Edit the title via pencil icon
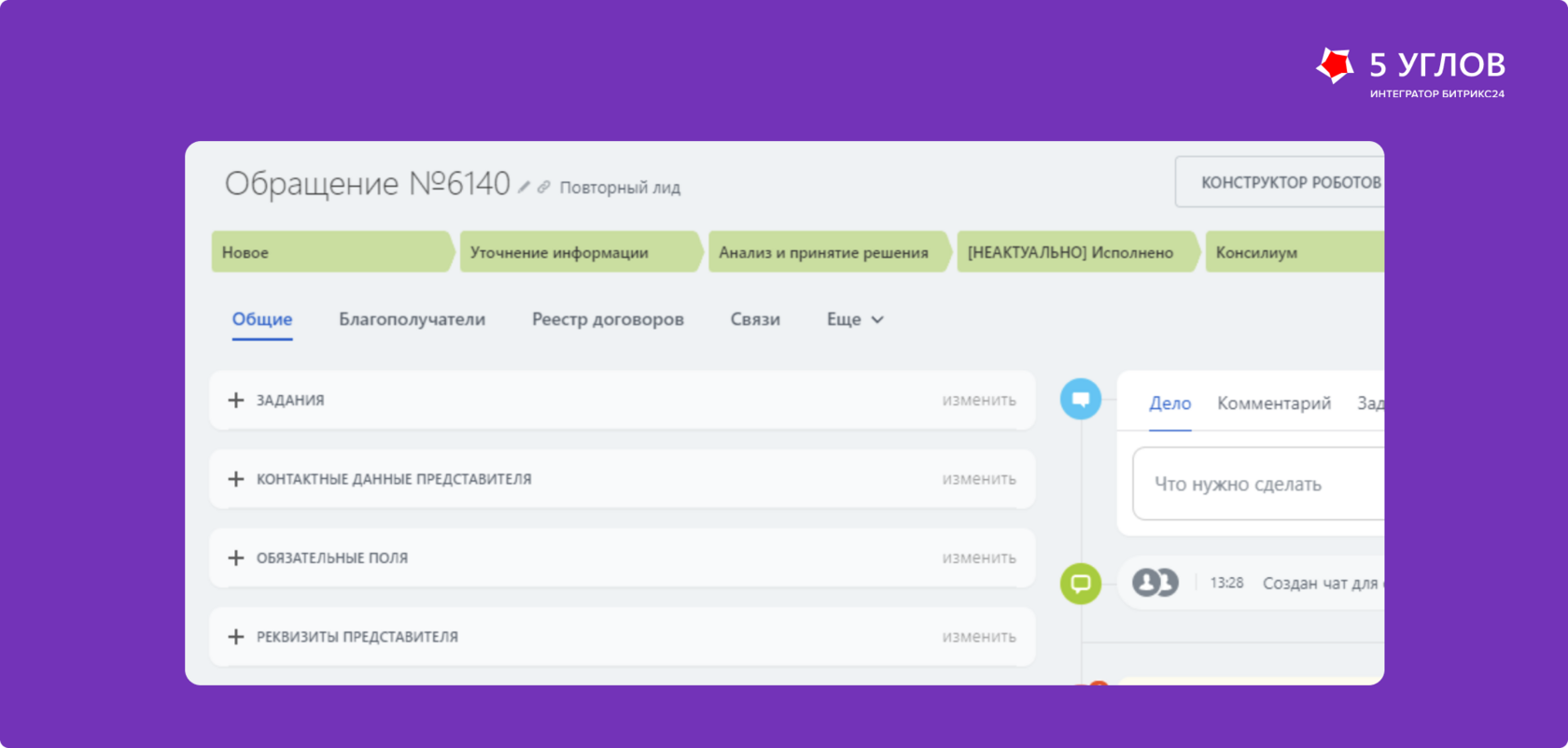Viewport: 1568px width, 748px height. (524, 188)
